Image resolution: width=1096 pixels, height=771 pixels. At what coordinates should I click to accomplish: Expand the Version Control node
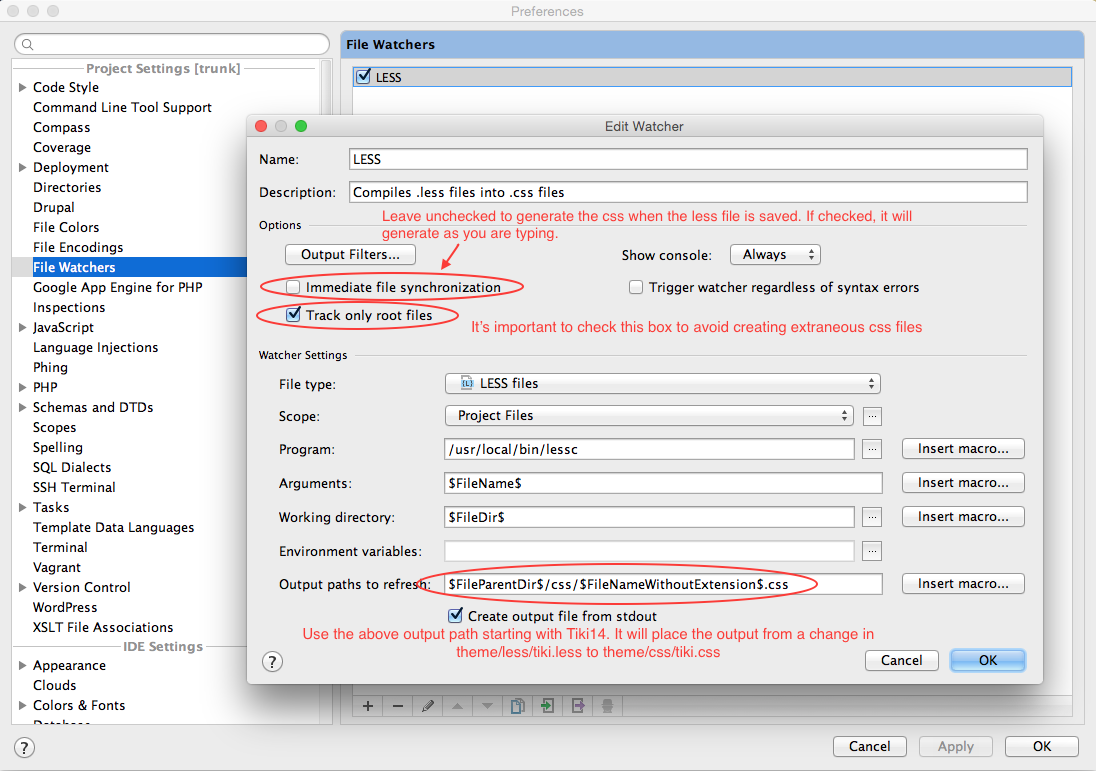point(22,587)
